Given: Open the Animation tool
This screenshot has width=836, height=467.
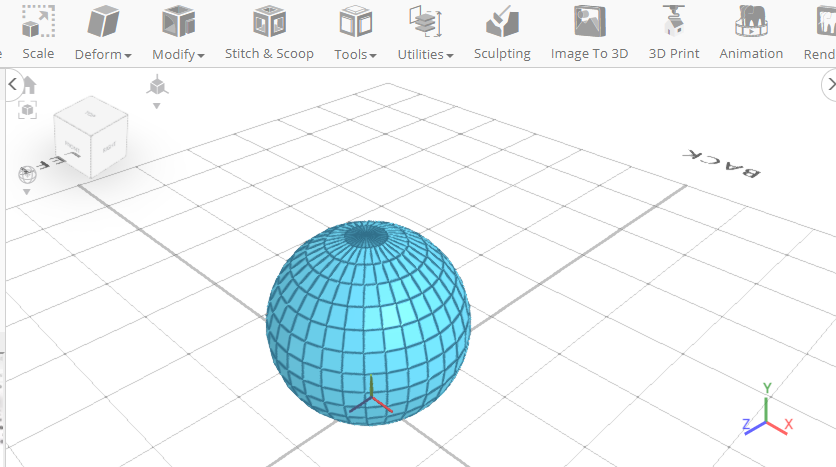Looking at the screenshot, I should 751,32.
